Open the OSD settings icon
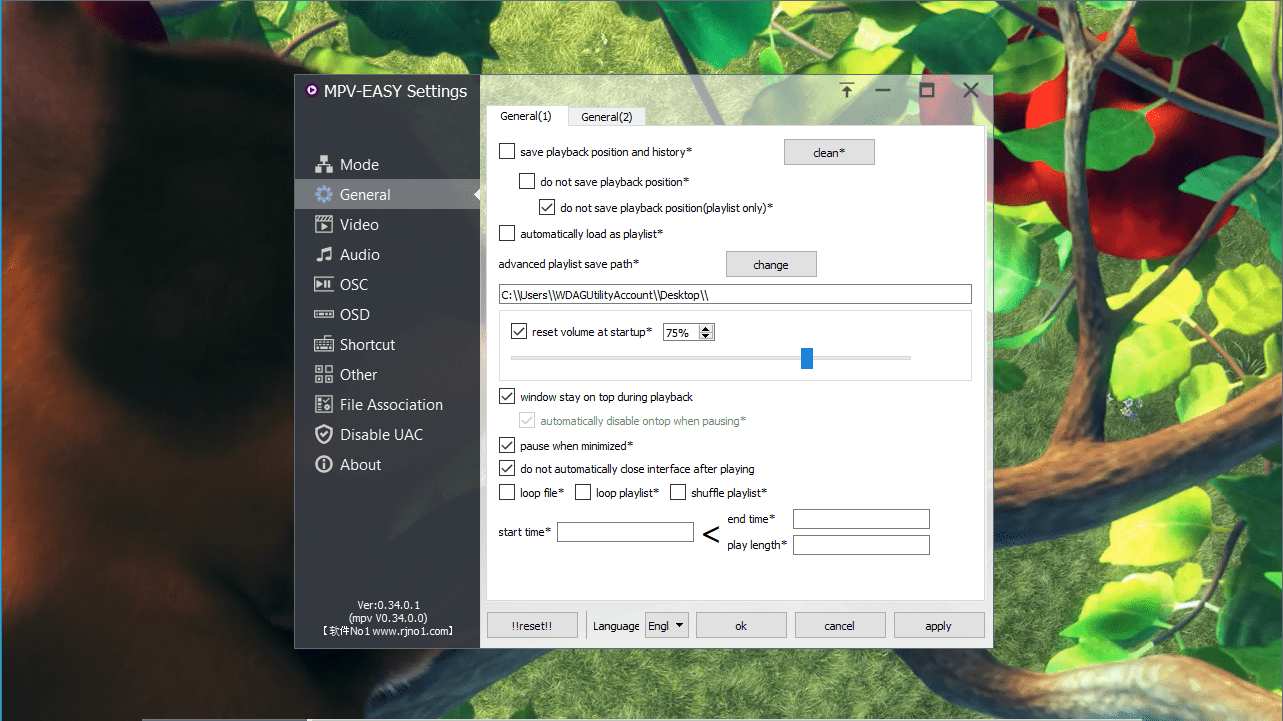The width and height of the screenshot is (1283, 721). (323, 315)
